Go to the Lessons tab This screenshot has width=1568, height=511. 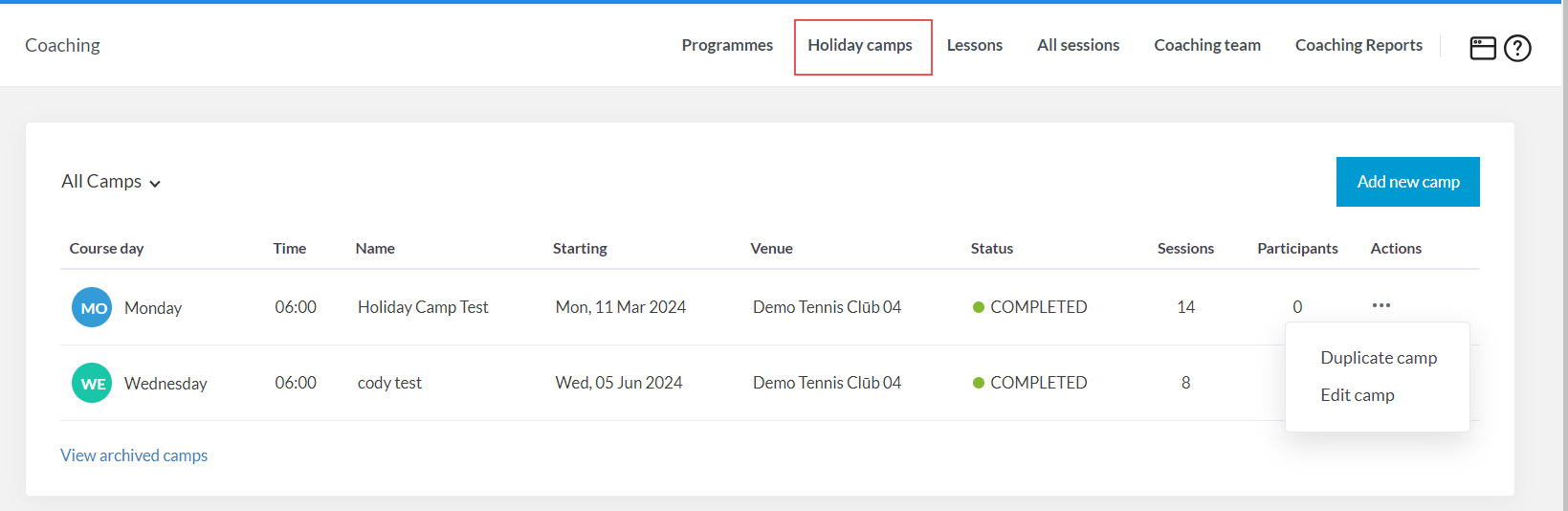(x=974, y=45)
